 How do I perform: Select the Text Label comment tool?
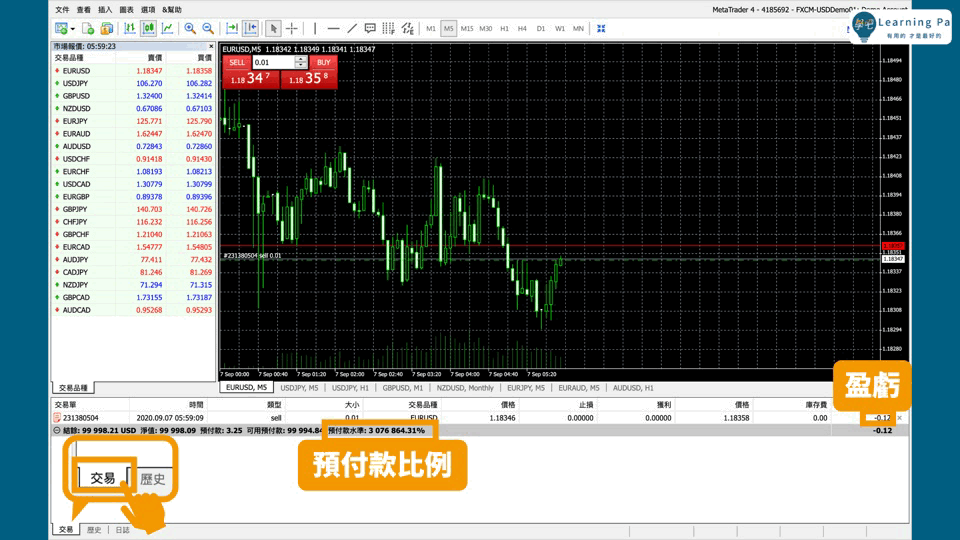[x=370, y=28]
